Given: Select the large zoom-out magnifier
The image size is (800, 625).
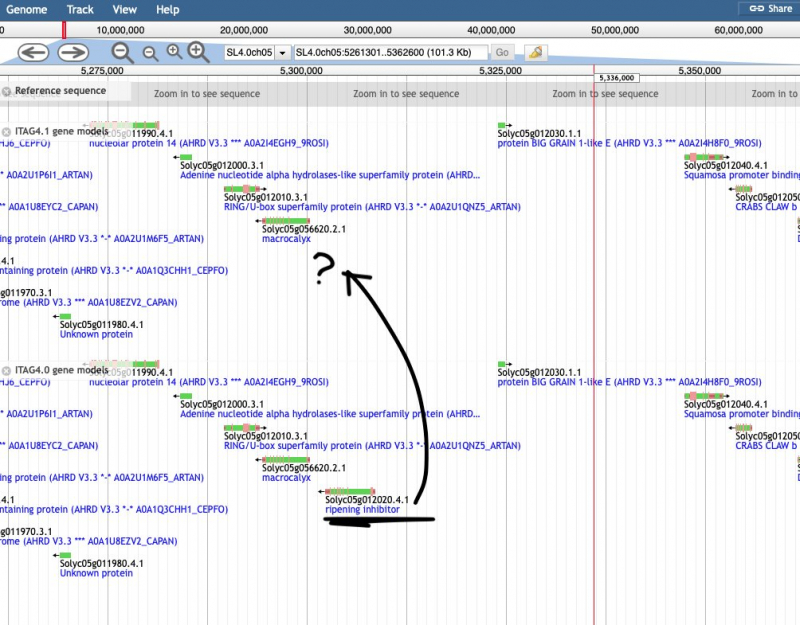Looking at the screenshot, I should coord(122,51).
